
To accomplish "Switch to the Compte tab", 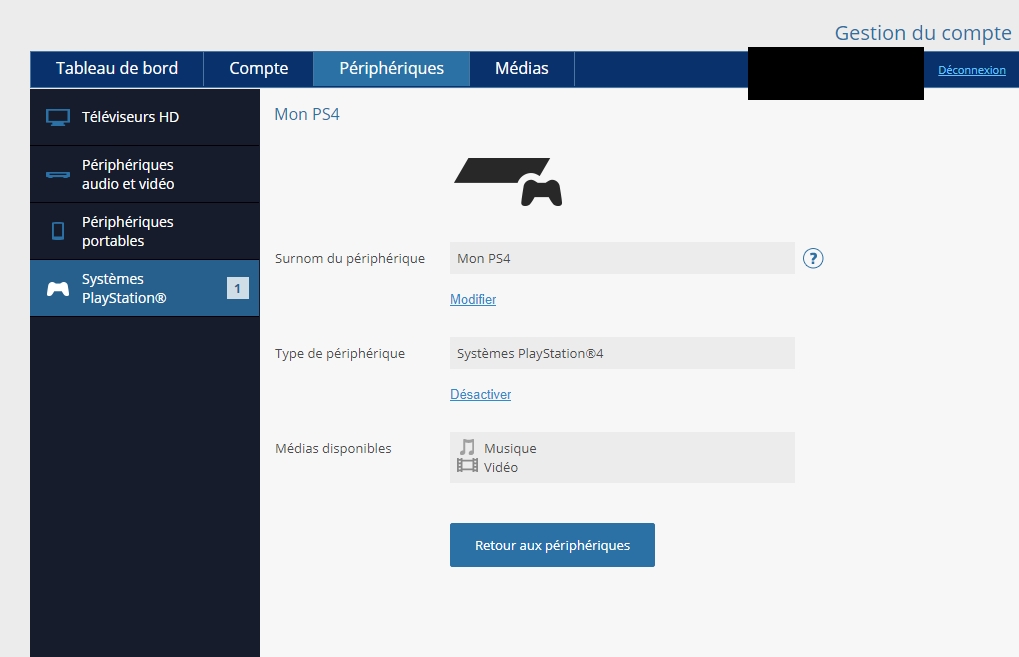I will 258,69.
